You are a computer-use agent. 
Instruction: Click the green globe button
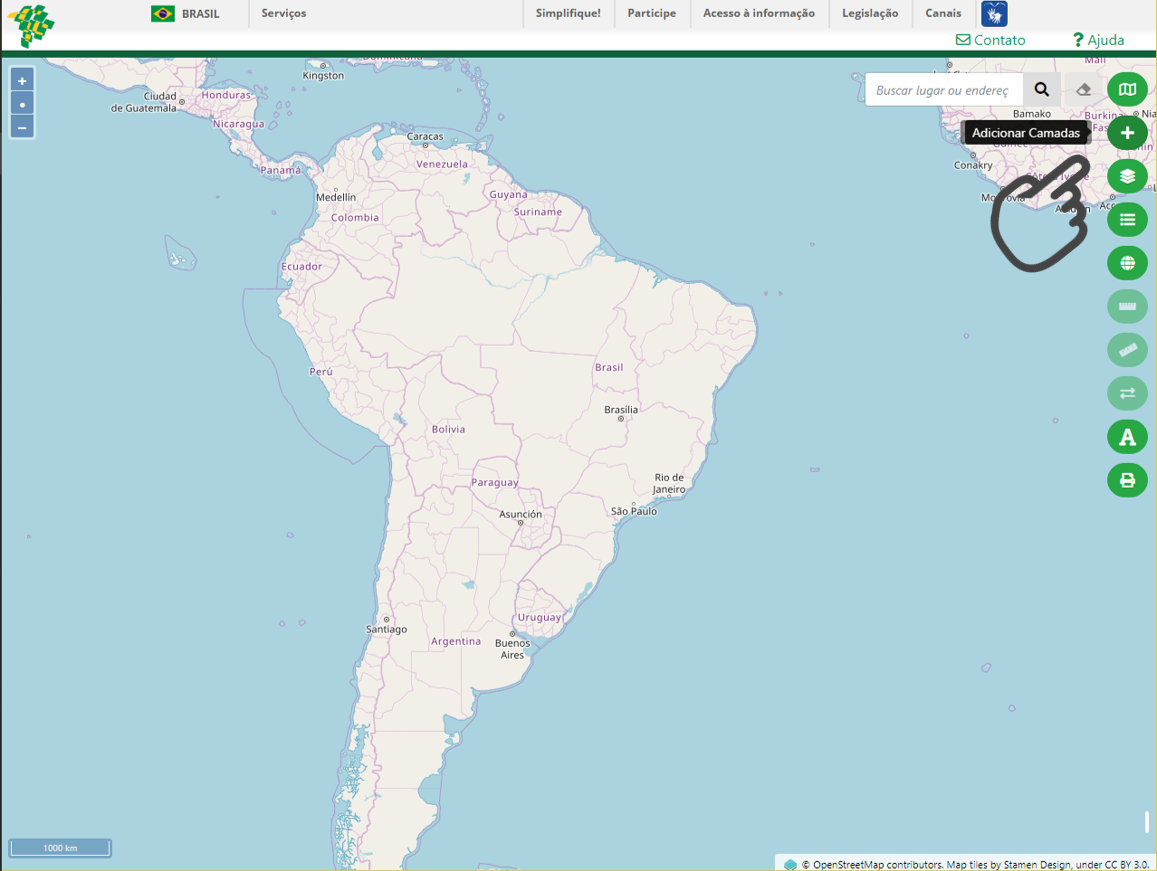tap(1127, 263)
